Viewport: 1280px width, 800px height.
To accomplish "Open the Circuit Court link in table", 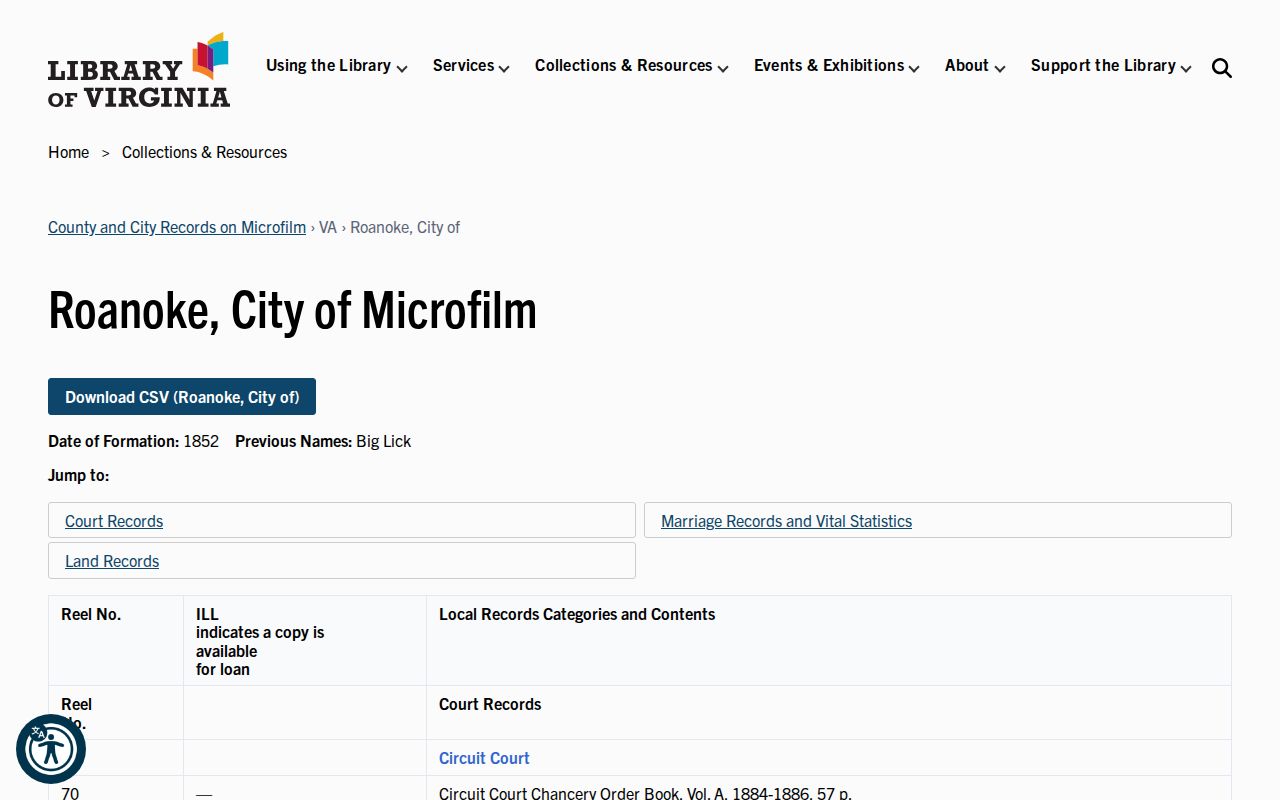I will pyautogui.click(x=484, y=758).
